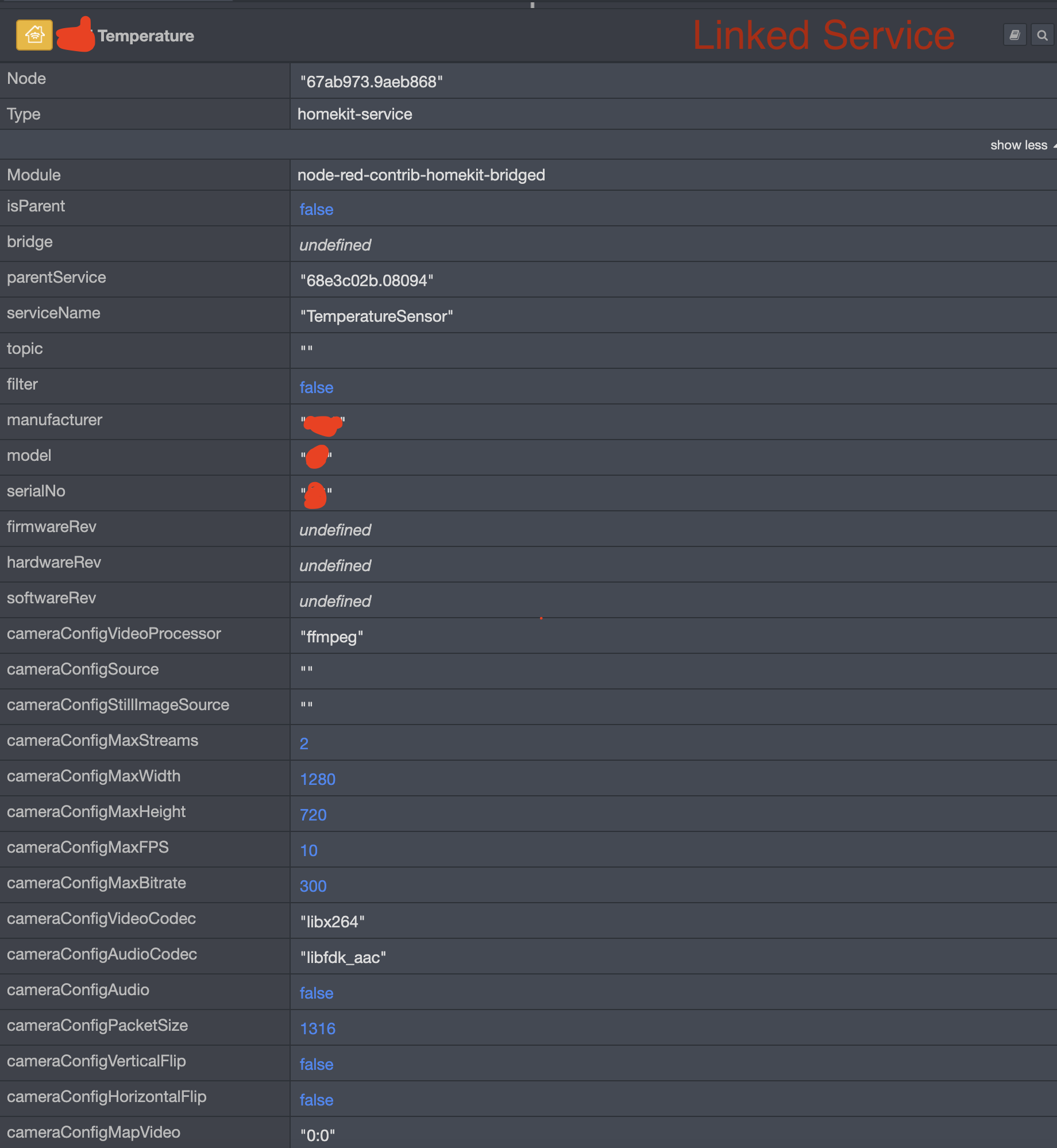Click the yellow HomeKit node icon
Screen dimensions: 1057x1148
click(34, 35)
